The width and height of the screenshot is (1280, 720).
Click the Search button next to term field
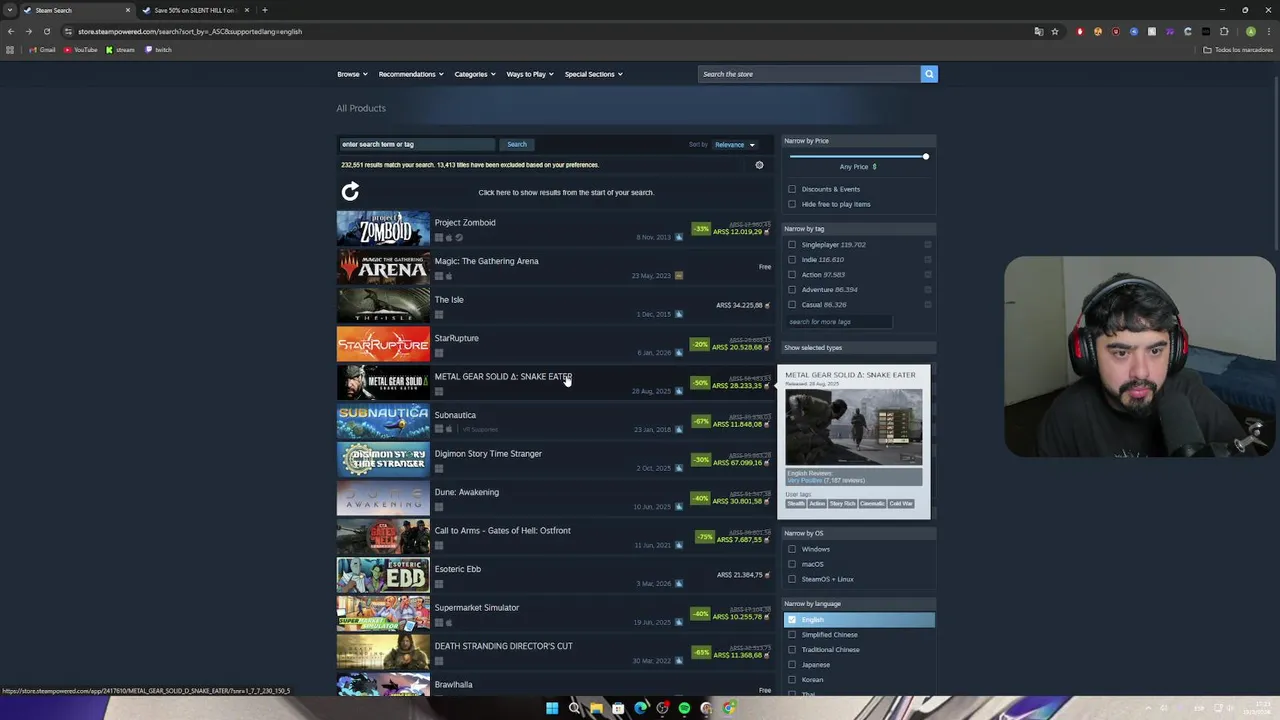[x=516, y=145]
